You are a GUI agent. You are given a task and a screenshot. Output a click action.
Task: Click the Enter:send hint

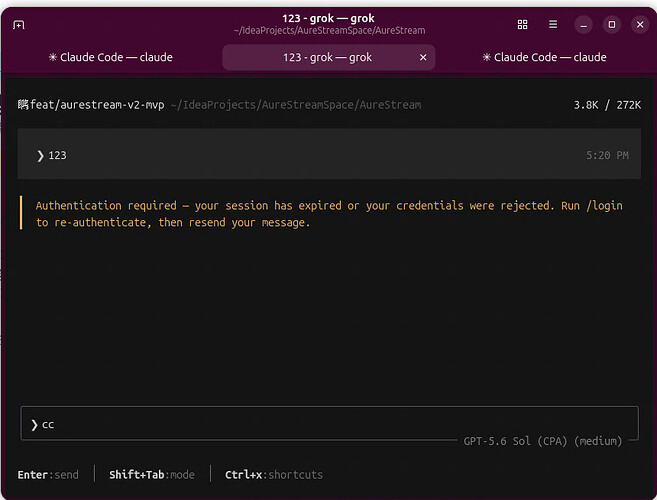48,474
